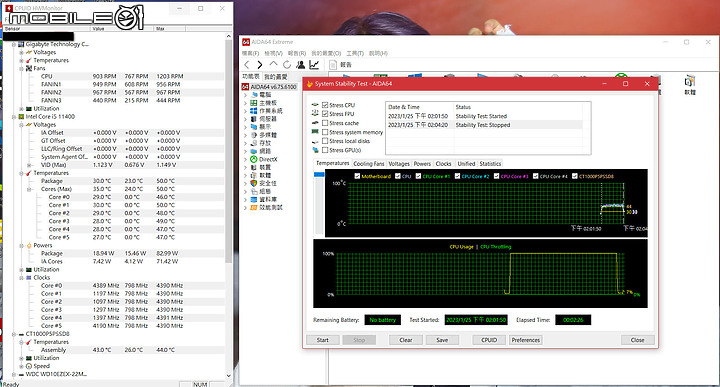
Task: Refresh the AIDA64 view
Action: pyautogui.click(x=287, y=65)
